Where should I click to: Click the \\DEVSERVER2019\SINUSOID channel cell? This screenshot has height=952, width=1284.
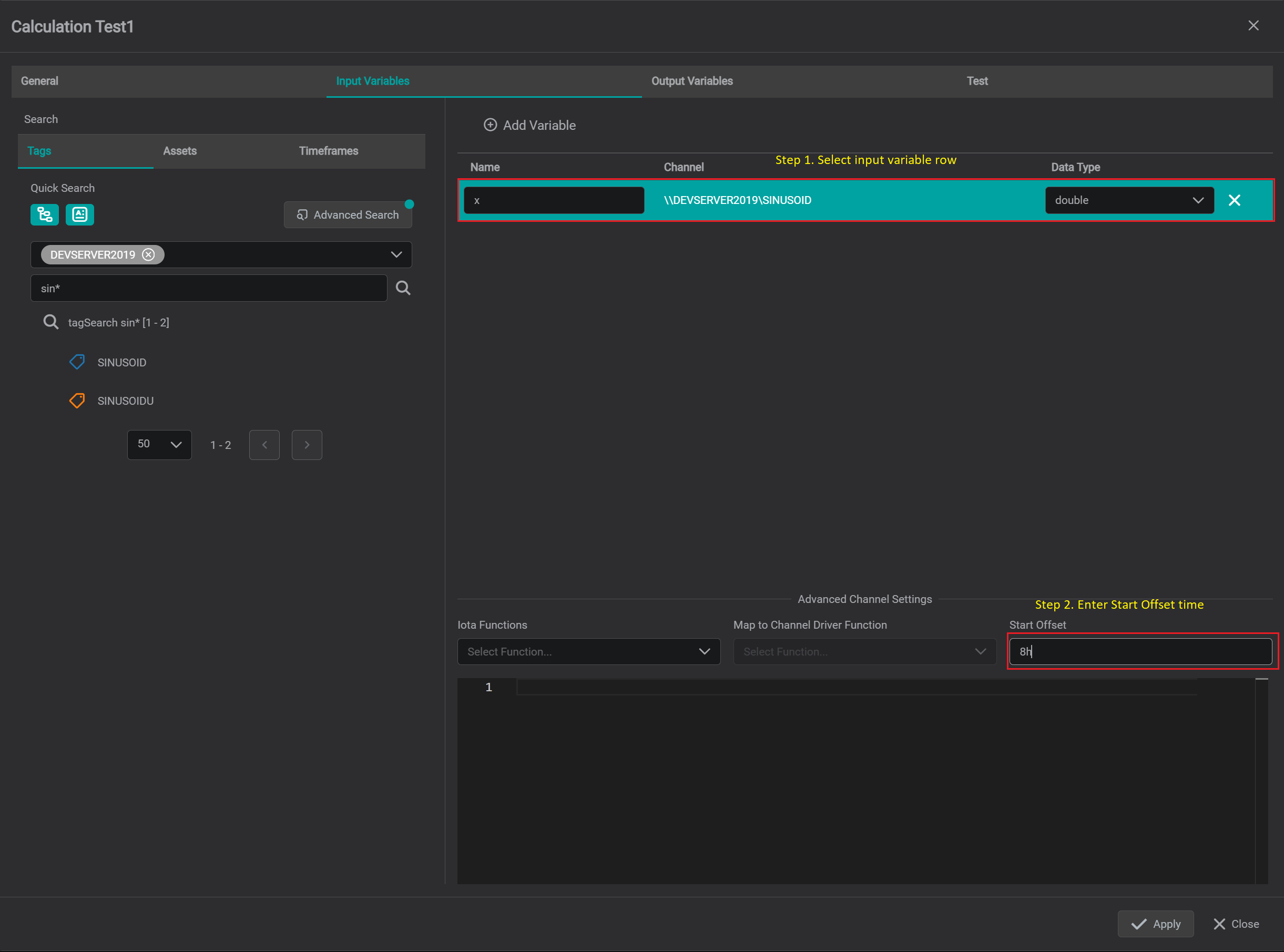pyautogui.click(x=737, y=200)
